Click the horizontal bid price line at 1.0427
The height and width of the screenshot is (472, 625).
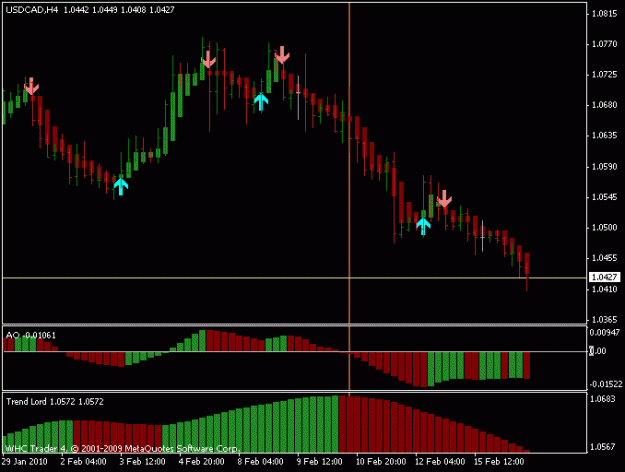tap(295, 277)
